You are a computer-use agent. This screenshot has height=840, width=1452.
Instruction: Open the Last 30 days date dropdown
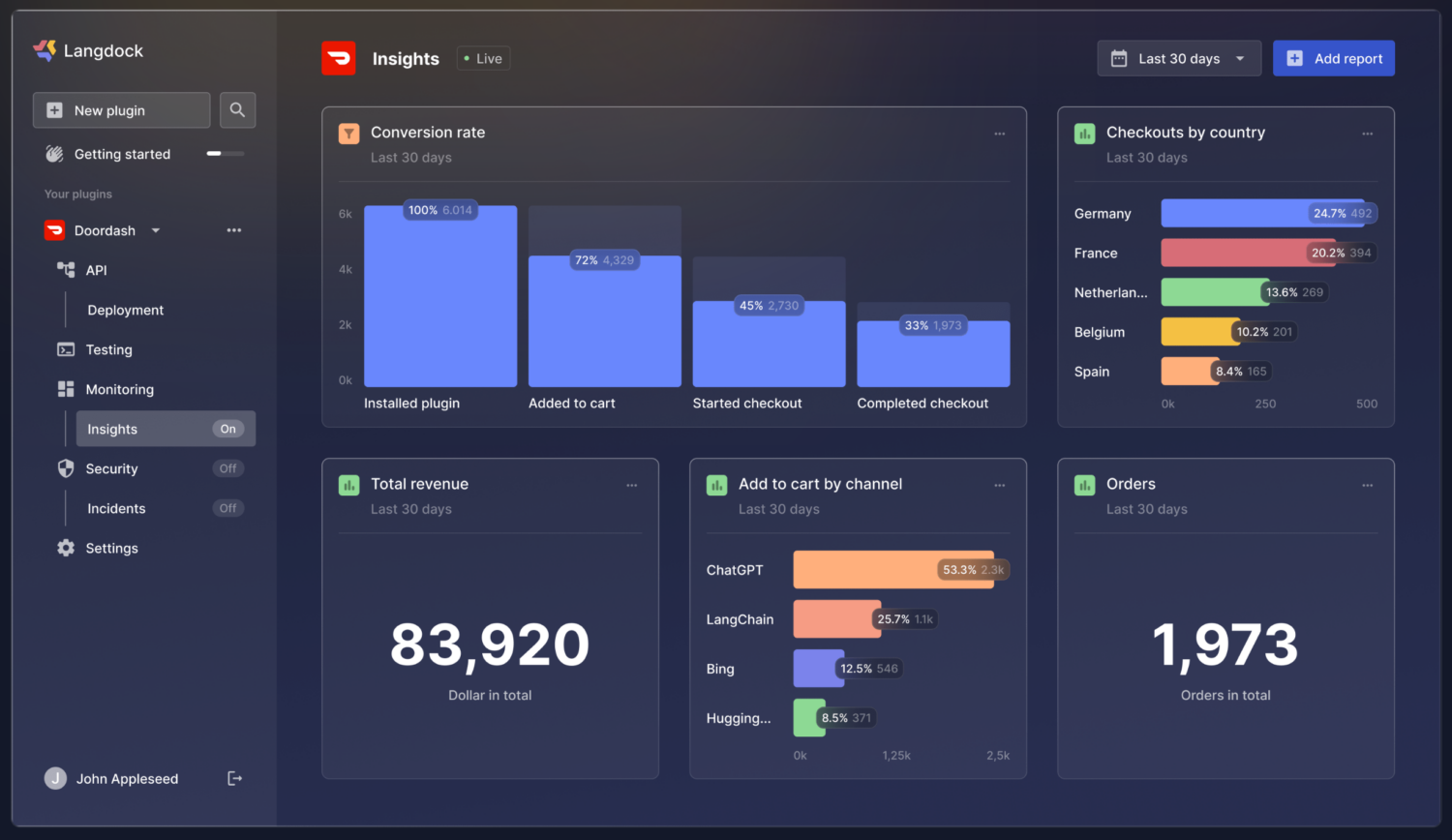(1179, 58)
